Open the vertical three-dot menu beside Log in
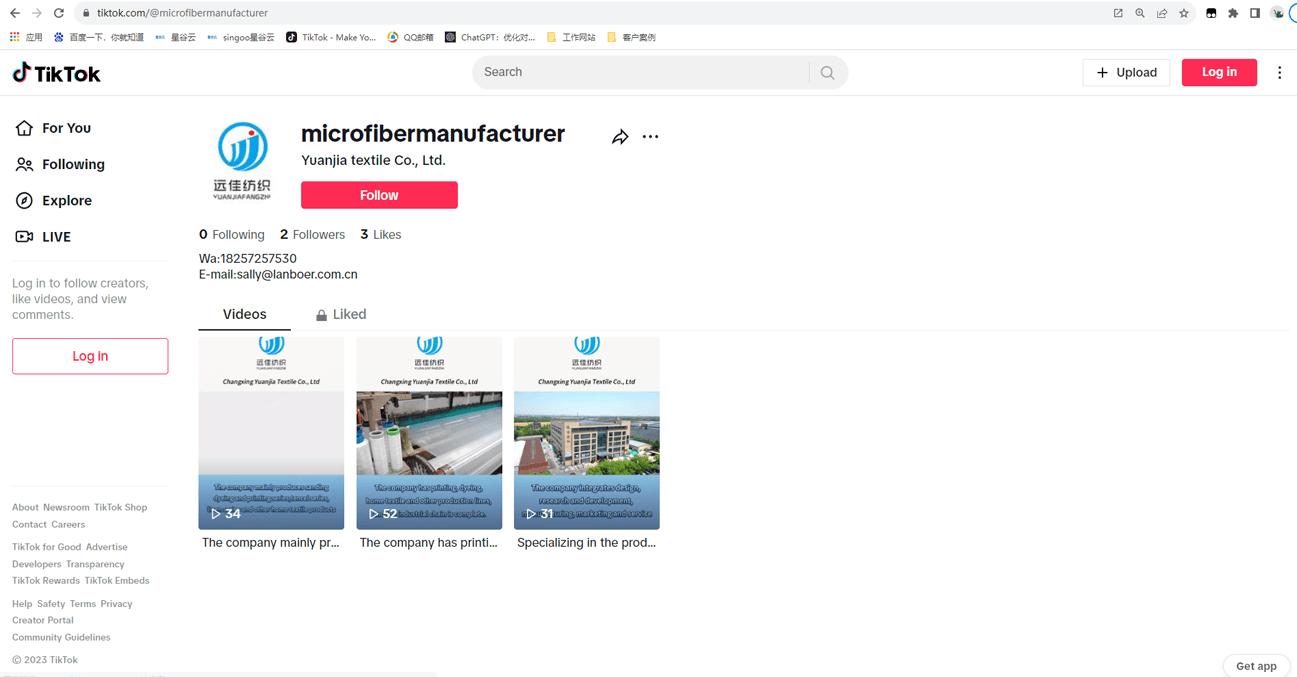The height and width of the screenshot is (677, 1297). [x=1279, y=72]
